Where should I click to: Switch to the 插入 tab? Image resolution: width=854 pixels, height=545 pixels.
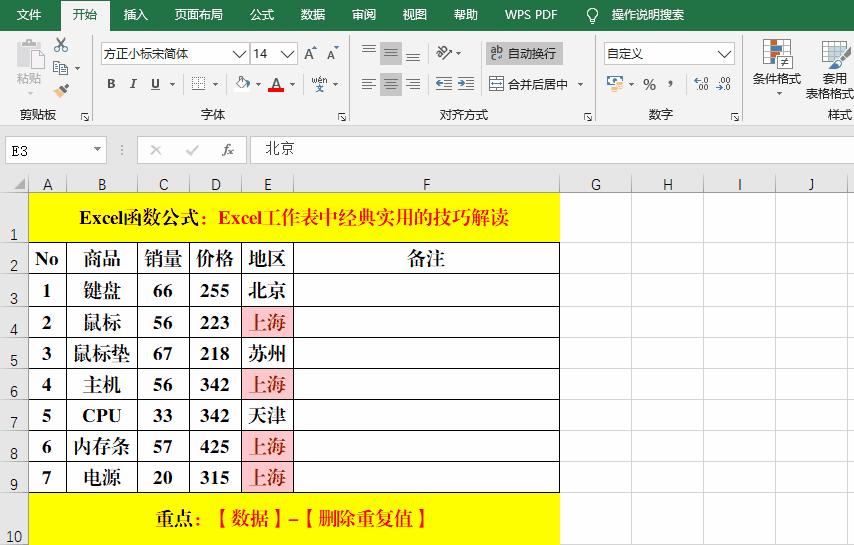[x=136, y=15]
